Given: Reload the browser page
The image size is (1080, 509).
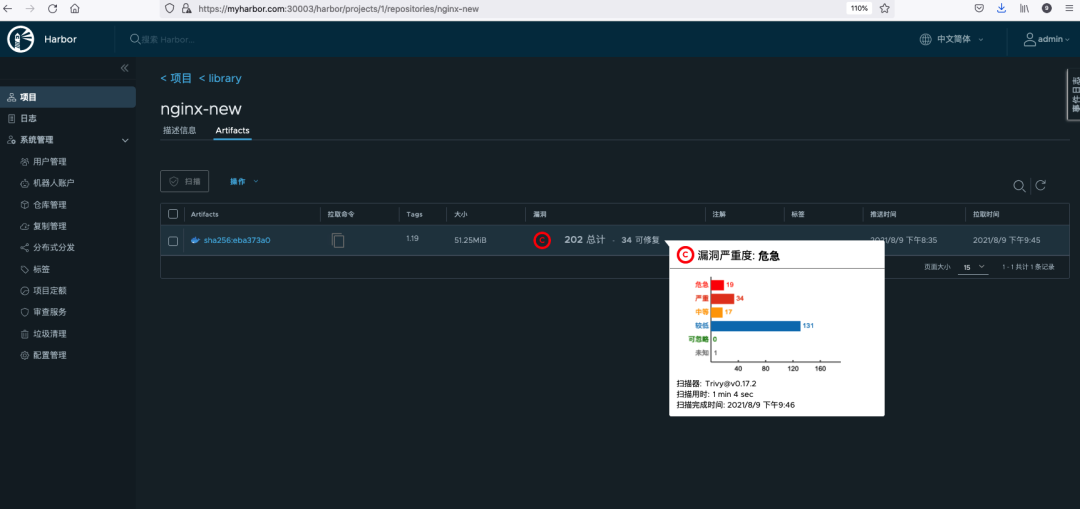Looking at the screenshot, I should point(52,8).
